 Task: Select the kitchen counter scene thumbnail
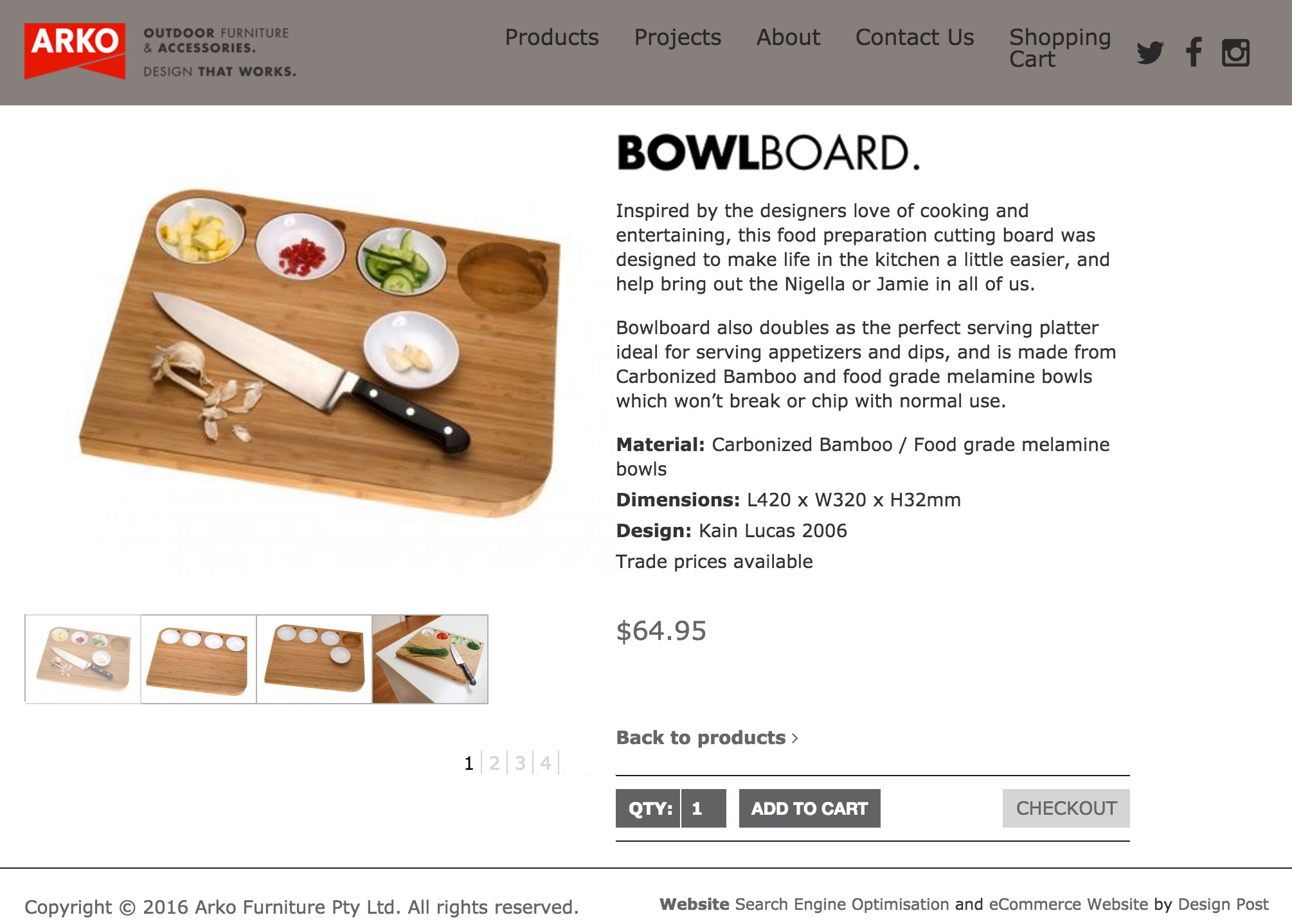430,659
